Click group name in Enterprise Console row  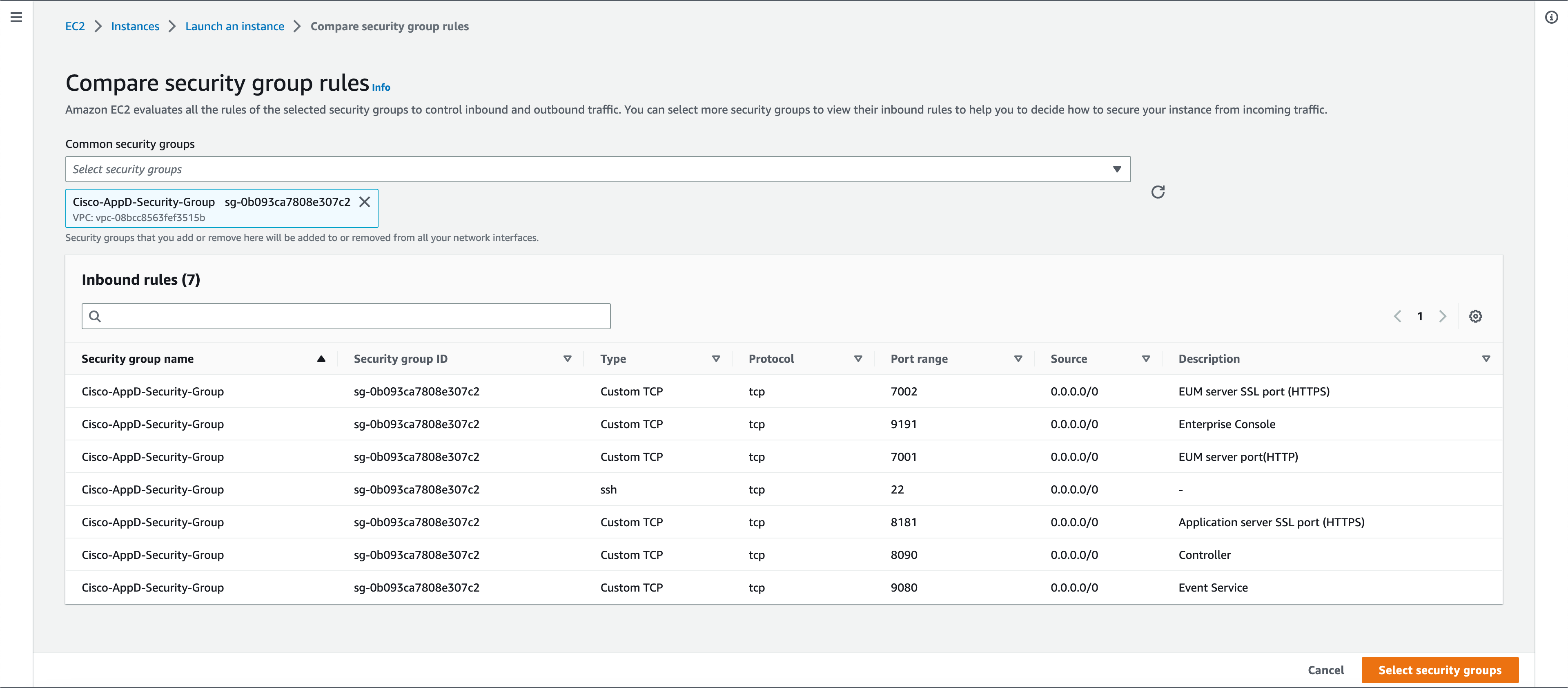153,424
